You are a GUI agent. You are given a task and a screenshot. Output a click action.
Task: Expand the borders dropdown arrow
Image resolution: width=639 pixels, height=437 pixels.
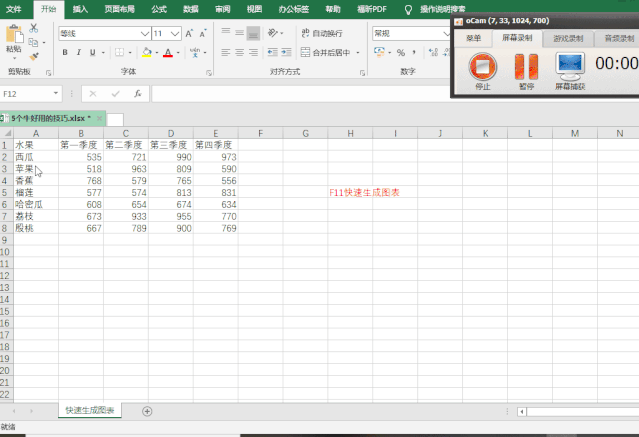(x=130, y=53)
